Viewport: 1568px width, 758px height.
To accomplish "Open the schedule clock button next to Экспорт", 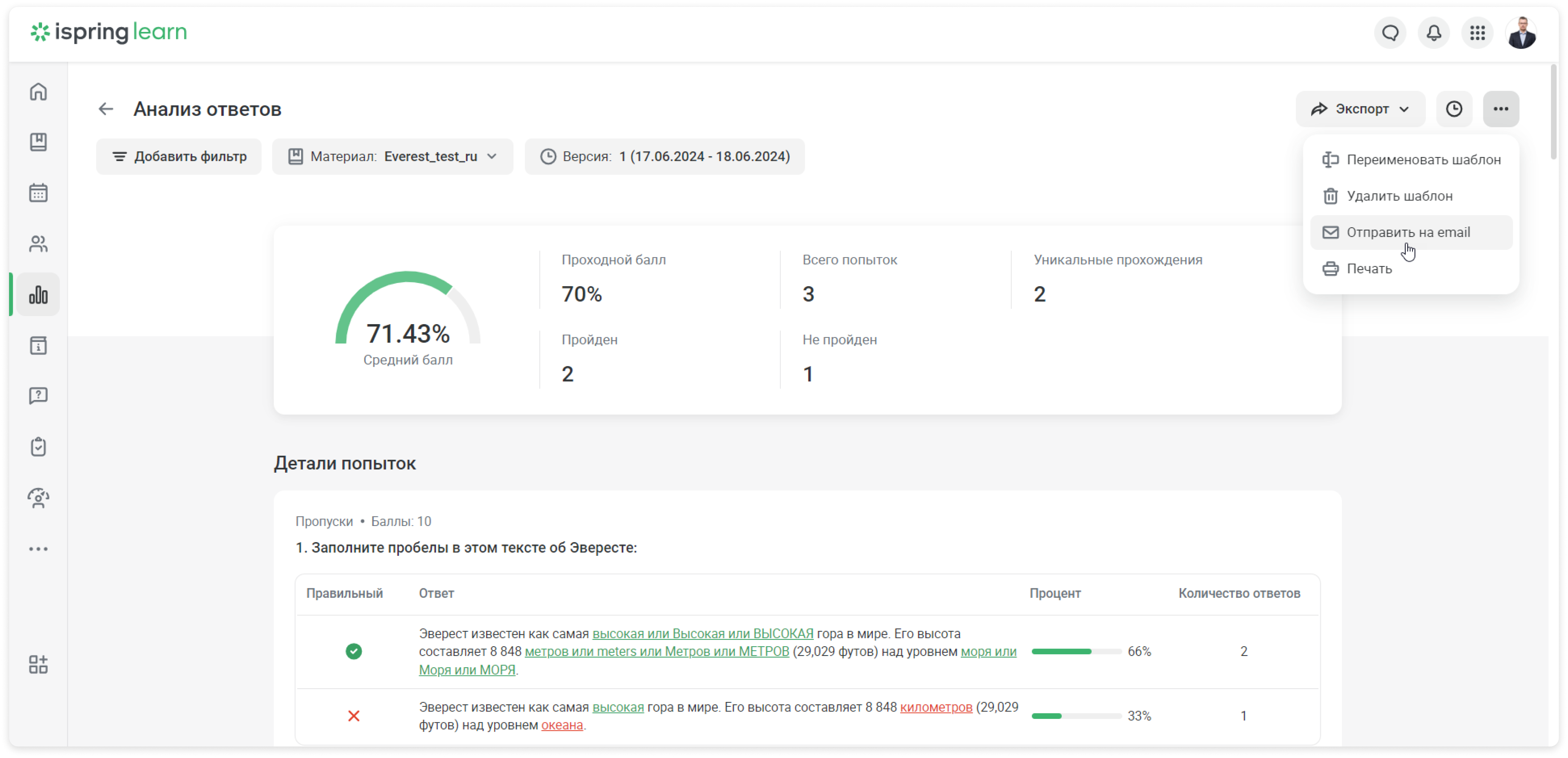I will [x=1454, y=109].
